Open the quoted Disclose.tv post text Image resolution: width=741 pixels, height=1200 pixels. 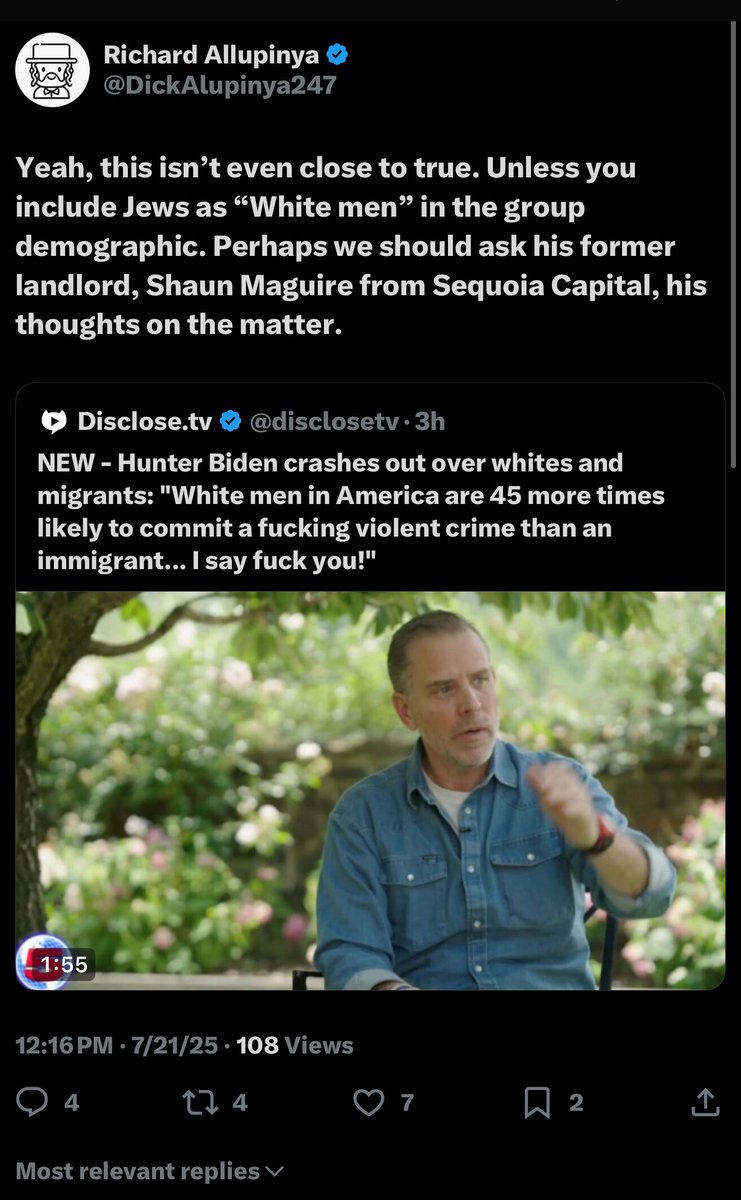pyautogui.click(x=350, y=511)
